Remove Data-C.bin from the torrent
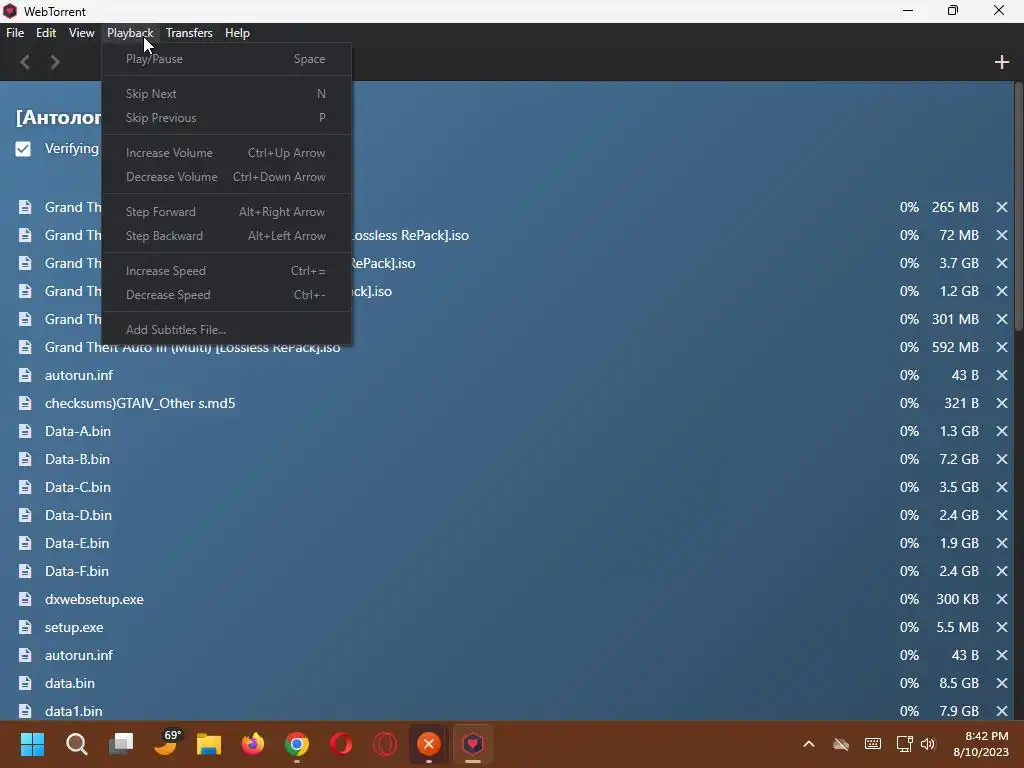Image resolution: width=1024 pixels, height=768 pixels. [1002, 487]
